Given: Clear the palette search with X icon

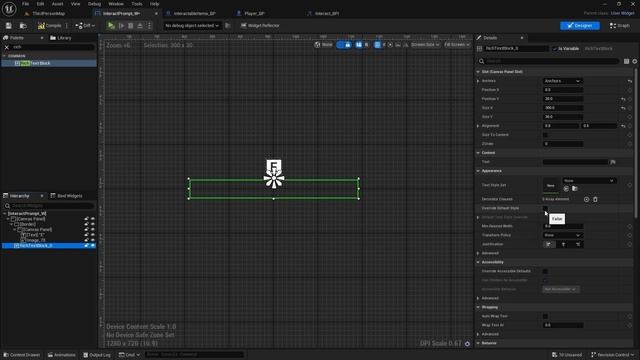Looking at the screenshot, I should coord(7,47).
